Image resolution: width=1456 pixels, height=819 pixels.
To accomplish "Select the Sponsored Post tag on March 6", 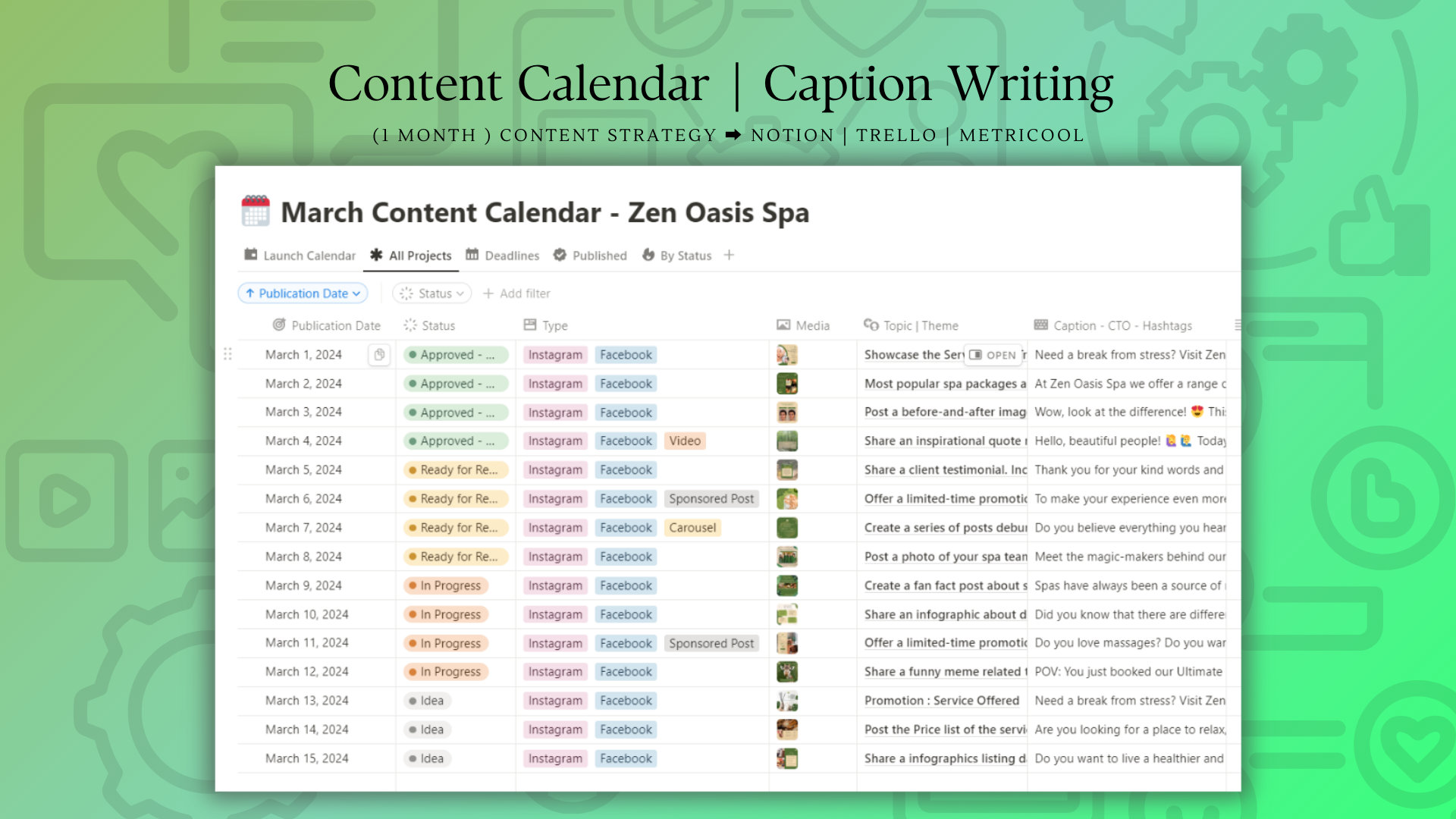I will pos(711,499).
